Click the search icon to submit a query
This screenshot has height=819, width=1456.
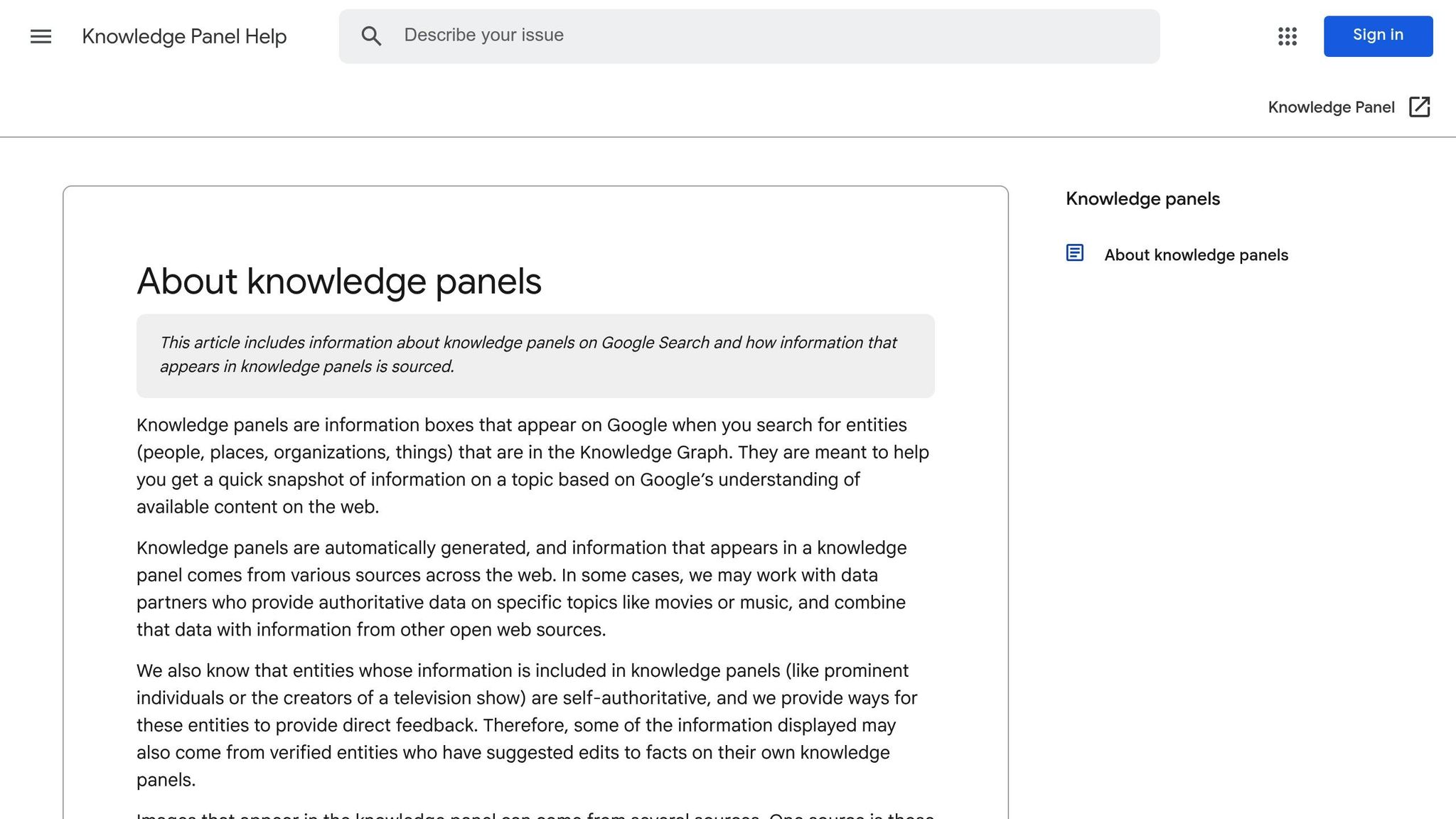371,36
